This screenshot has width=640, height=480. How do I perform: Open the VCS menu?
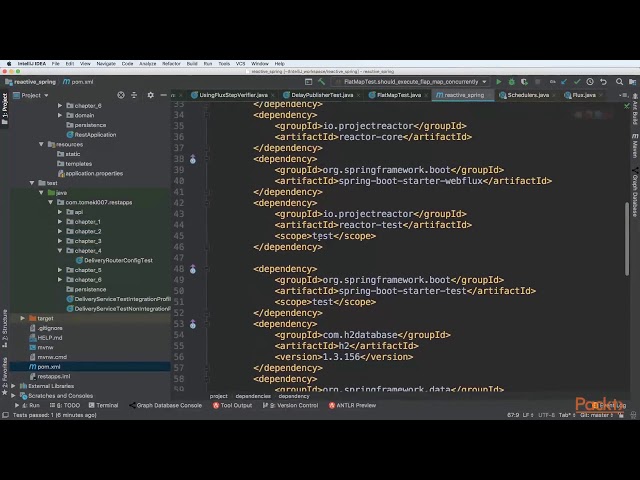[x=240, y=64]
